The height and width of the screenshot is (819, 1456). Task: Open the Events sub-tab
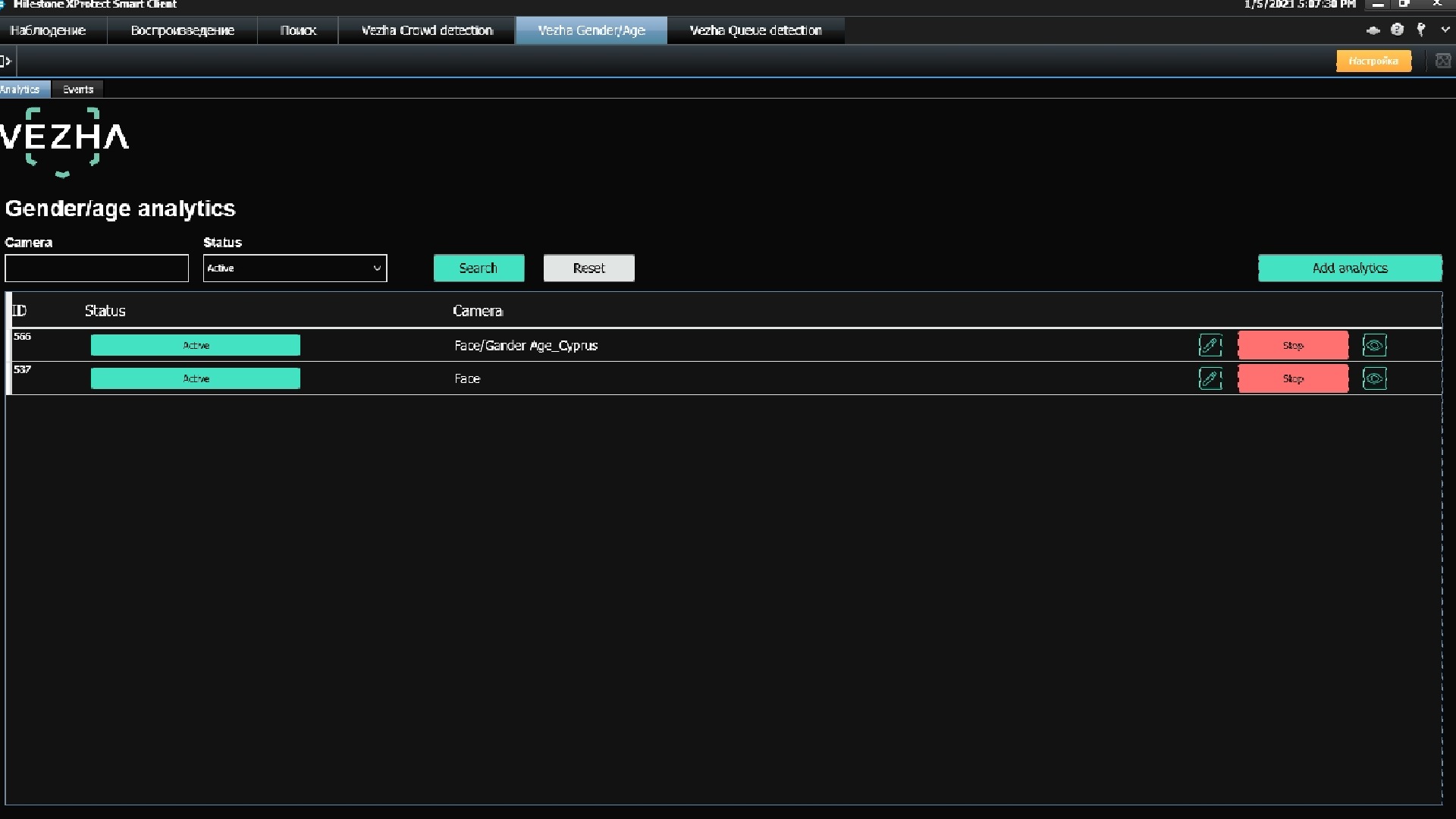(x=77, y=89)
